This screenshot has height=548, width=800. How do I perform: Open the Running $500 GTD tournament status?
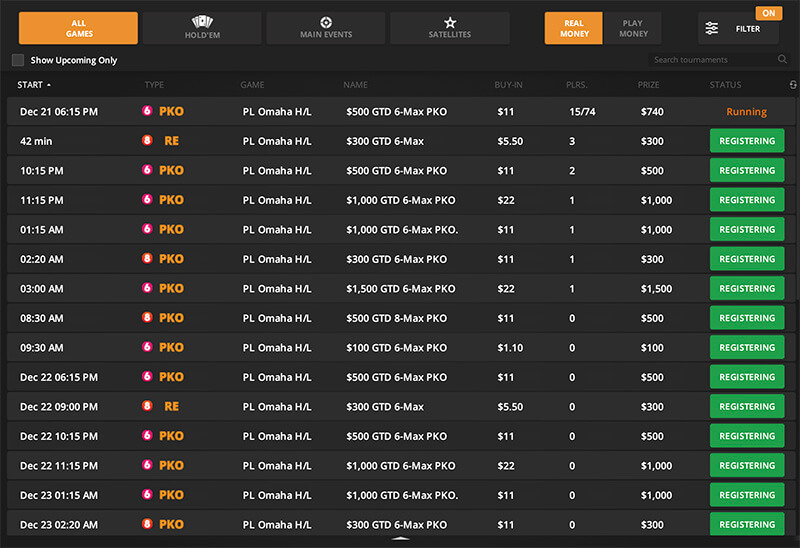pyautogui.click(x=746, y=112)
